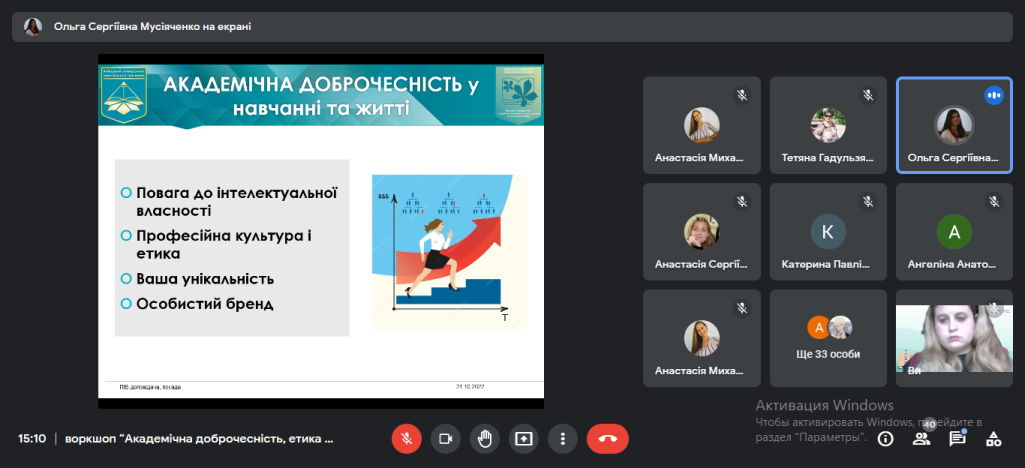Click Тетяна Гадульзя… participant tile
The image size is (1025, 468).
point(828,125)
